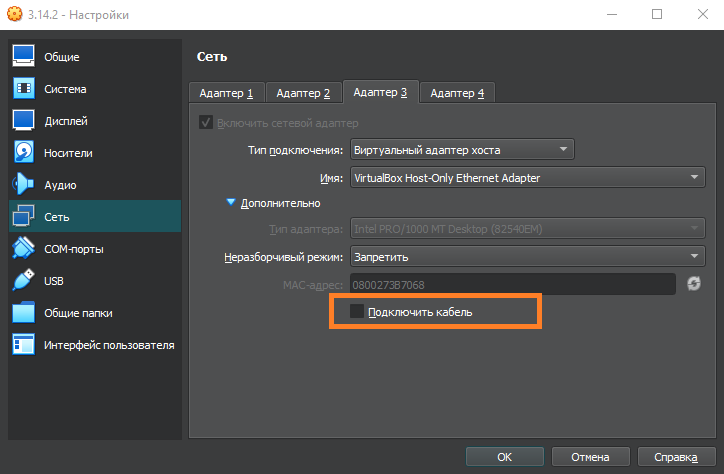Viewport: 724px width, 474px height.
Task: Click the Отмена button
Action: click(591, 457)
